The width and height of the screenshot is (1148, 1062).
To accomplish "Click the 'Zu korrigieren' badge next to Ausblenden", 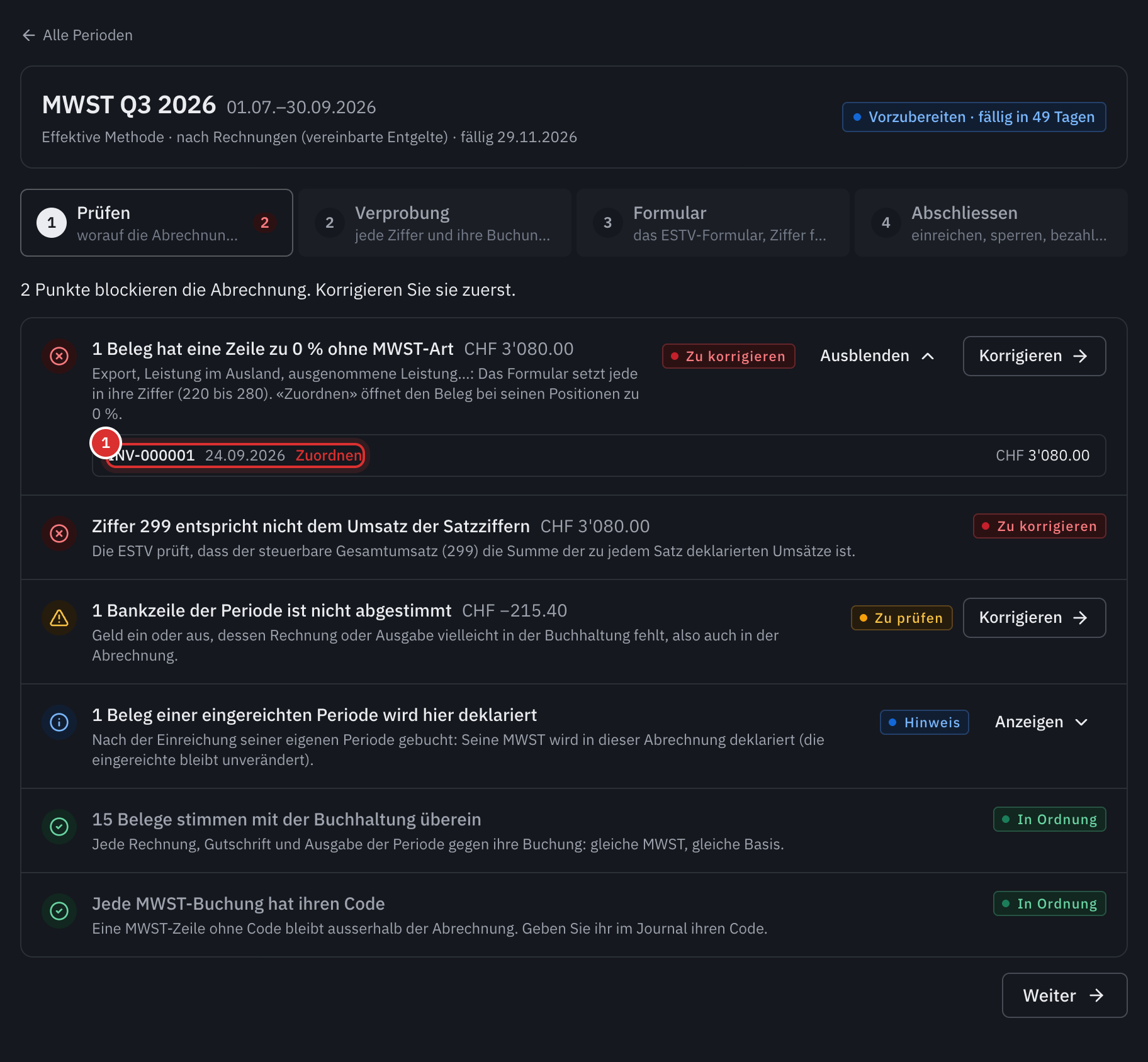I will [x=728, y=356].
